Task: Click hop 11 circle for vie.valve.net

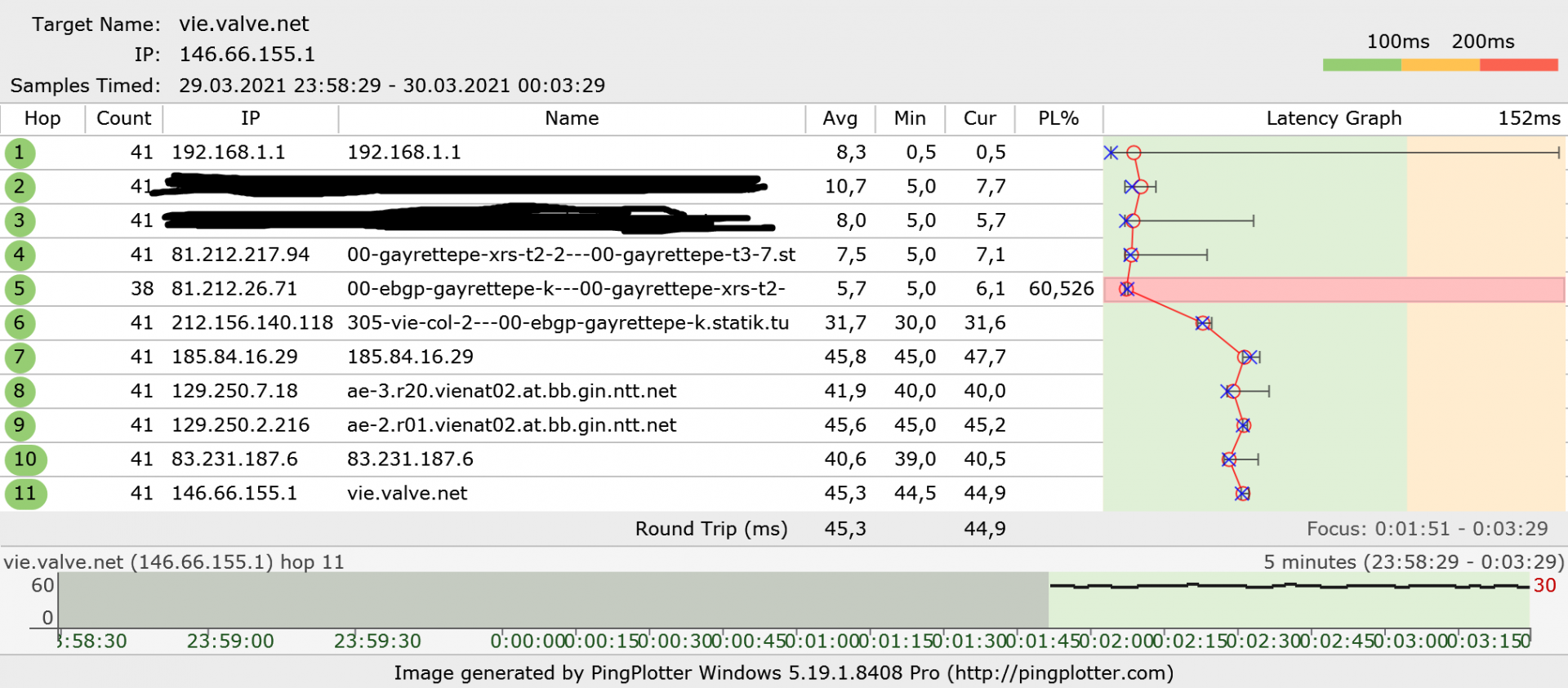Action: (25, 494)
